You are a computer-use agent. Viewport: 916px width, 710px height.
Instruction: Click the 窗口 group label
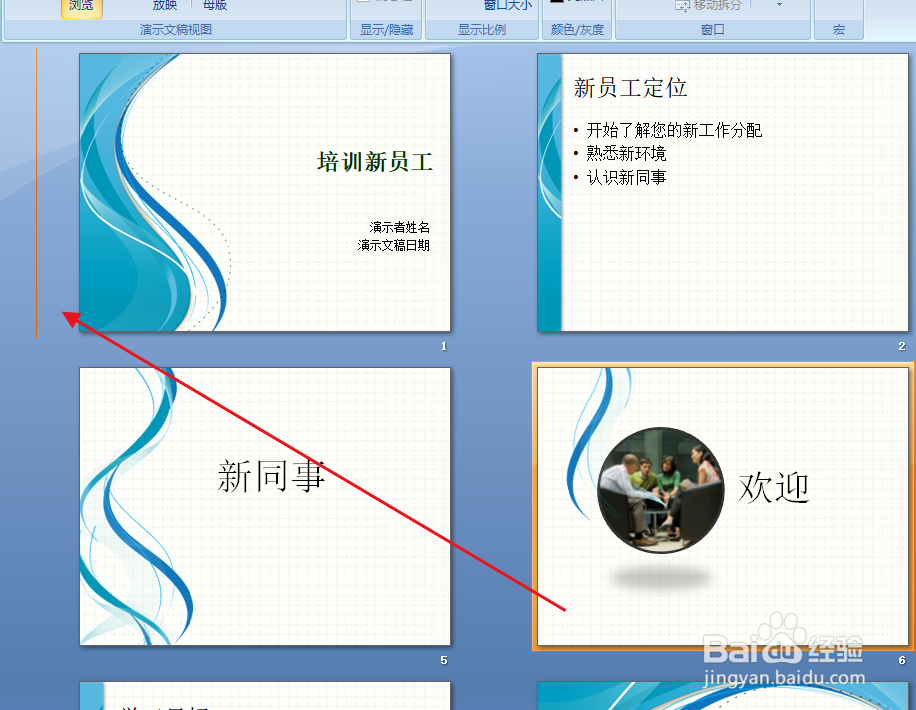(x=713, y=30)
